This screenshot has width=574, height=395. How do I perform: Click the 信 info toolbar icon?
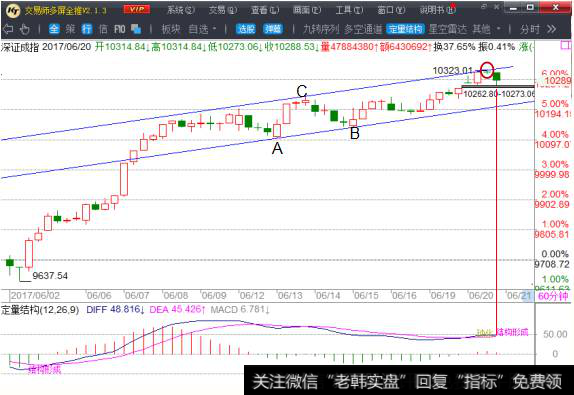103,29
